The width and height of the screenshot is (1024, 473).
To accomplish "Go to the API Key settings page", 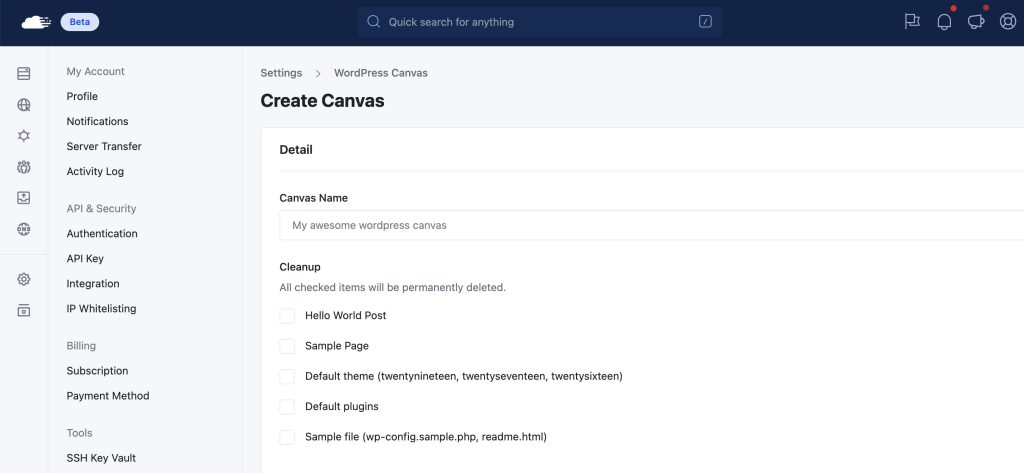I will (85, 259).
